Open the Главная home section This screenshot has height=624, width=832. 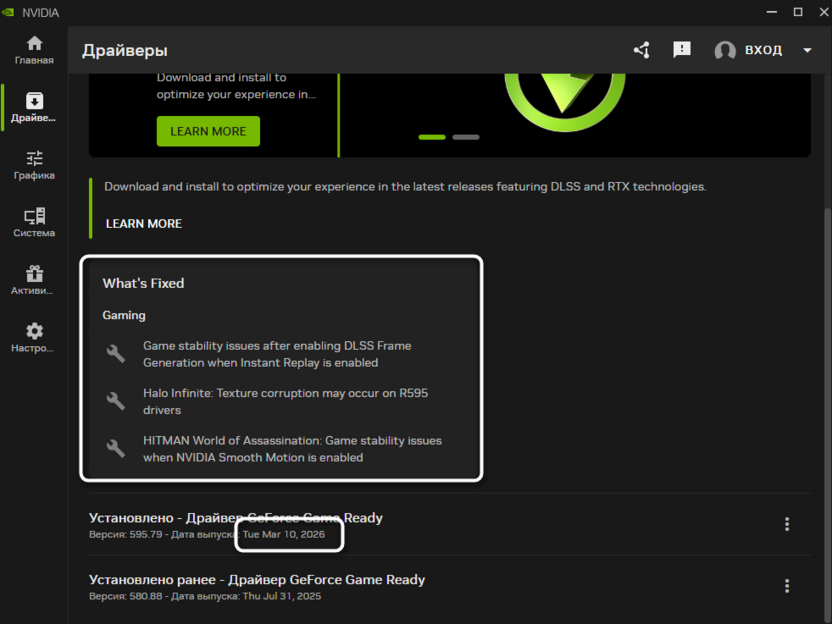[34, 50]
